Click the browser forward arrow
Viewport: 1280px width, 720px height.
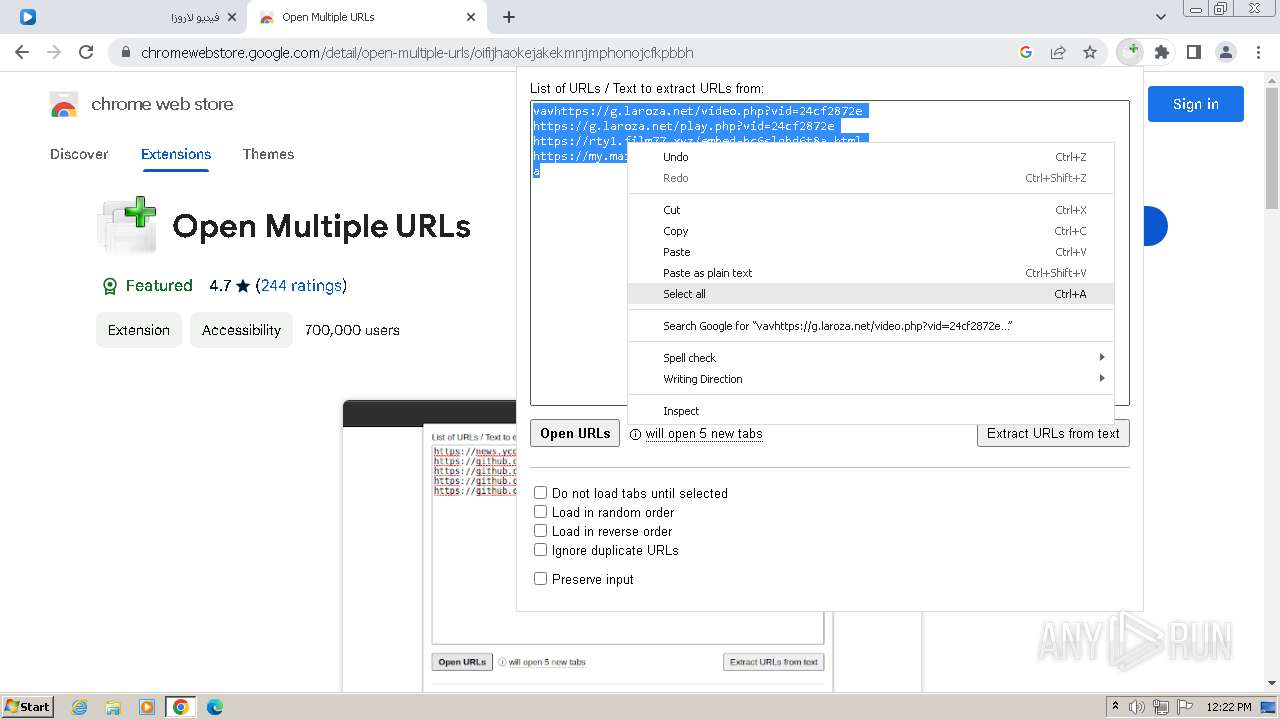click(x=54, y=52)
